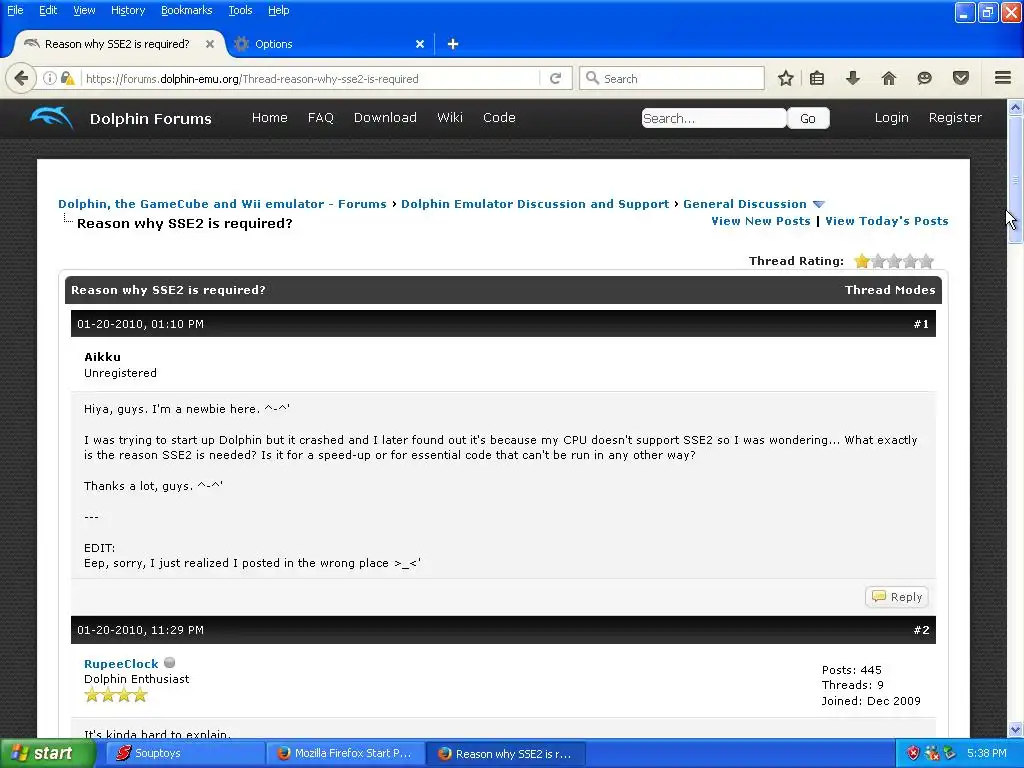Expand the General Discussion breadcrumb dropdown arrow
Image resolution: width=1024 pixels, height=768 pixels.
point(819,204)
